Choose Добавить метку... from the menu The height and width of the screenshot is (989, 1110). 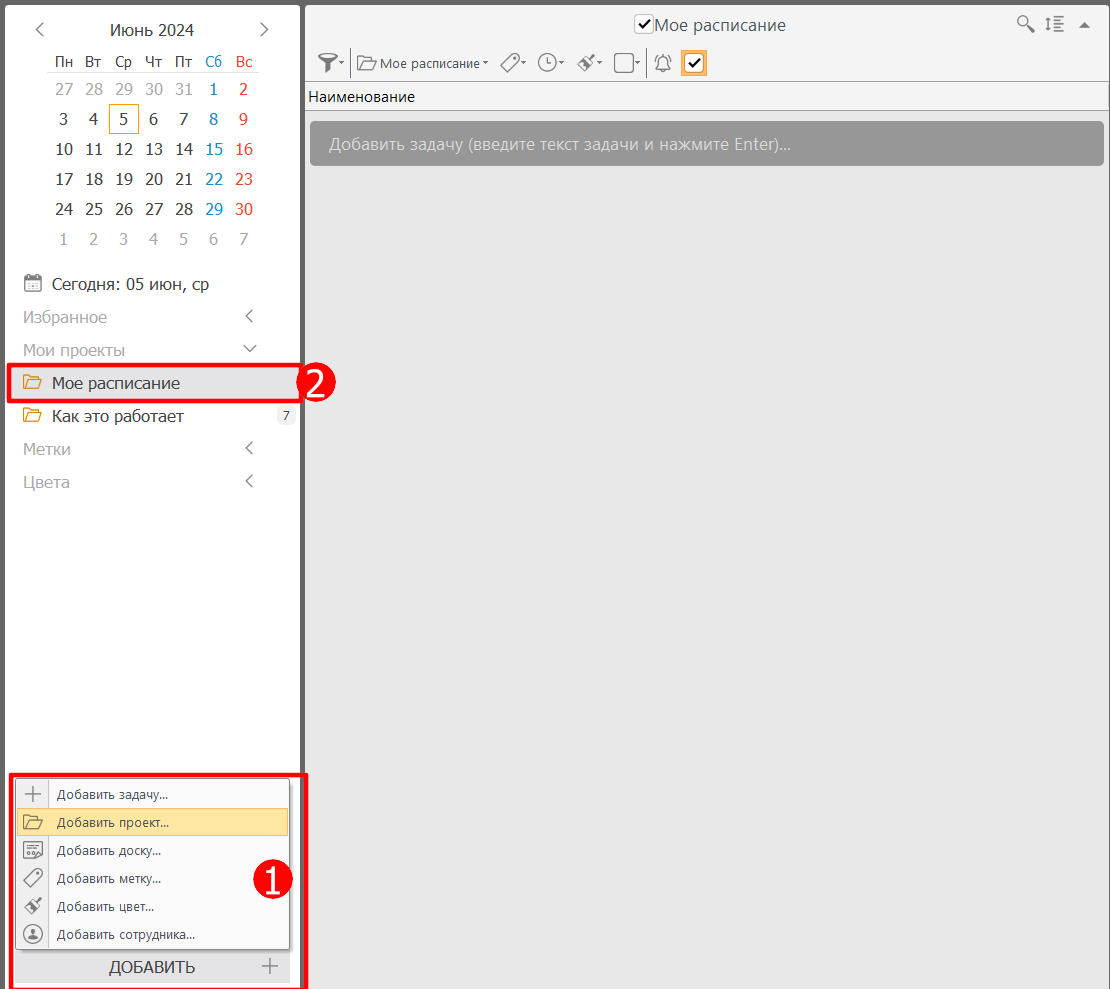(108, 878)
